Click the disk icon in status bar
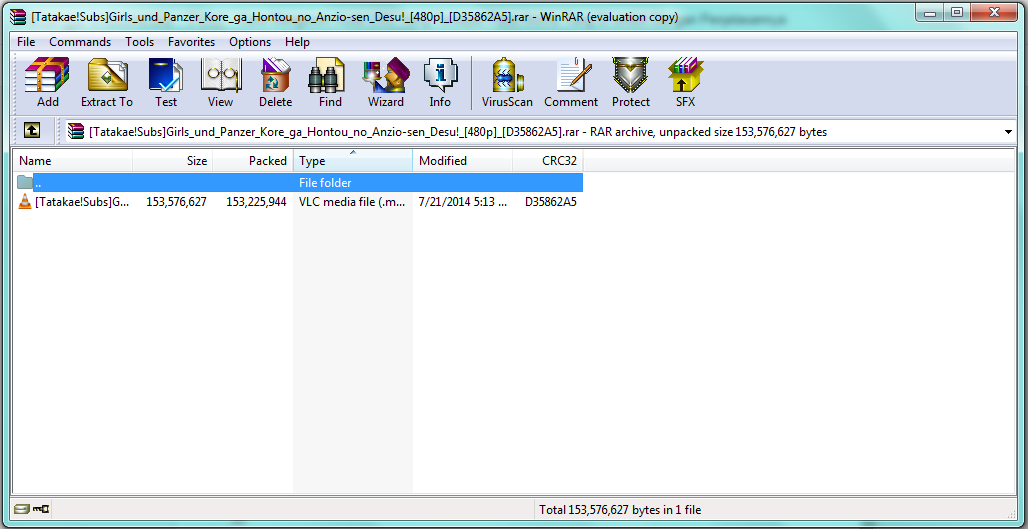1028x529 pixels. [22, 509]
